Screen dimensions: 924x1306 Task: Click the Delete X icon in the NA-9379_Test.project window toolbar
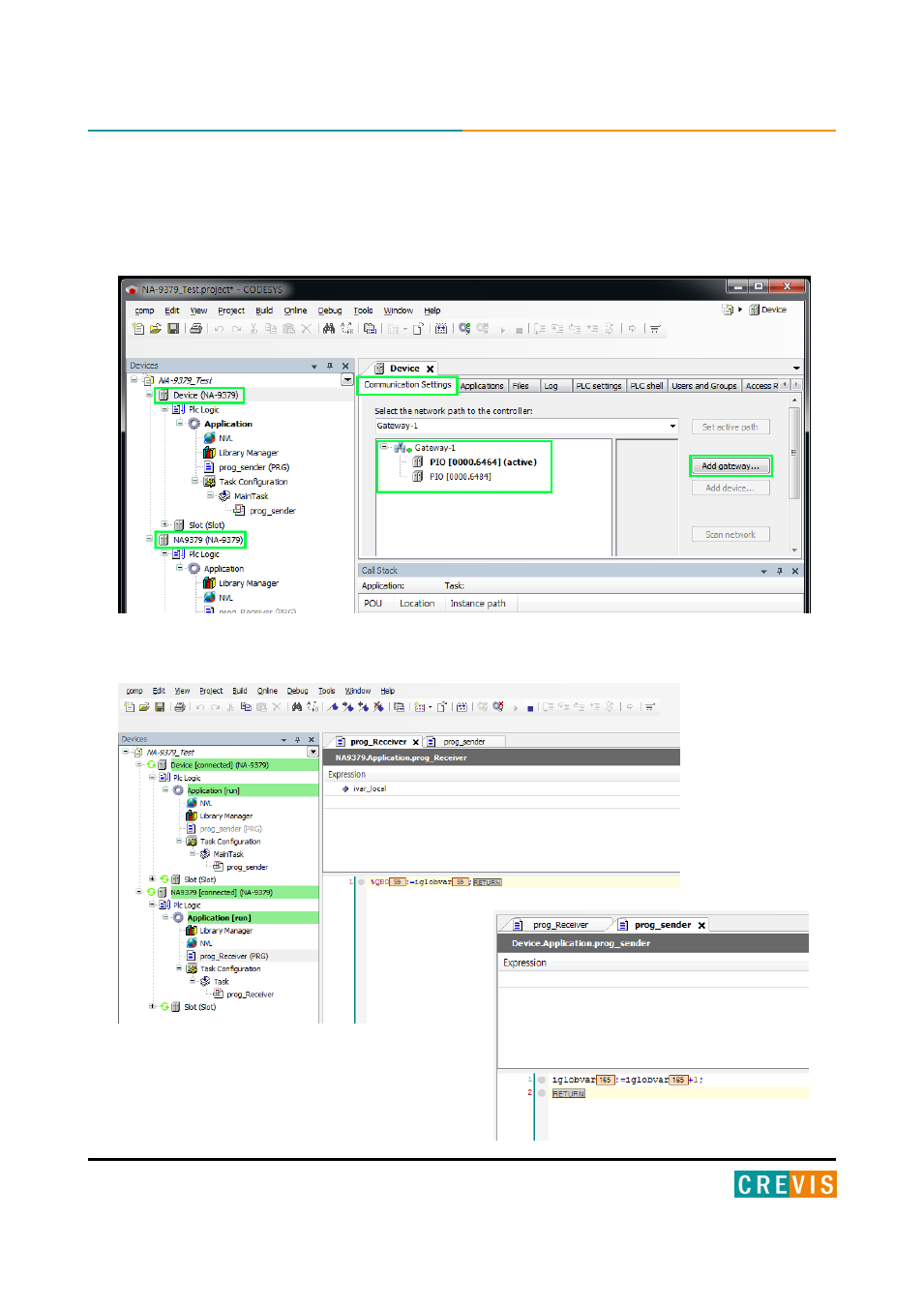306,329
